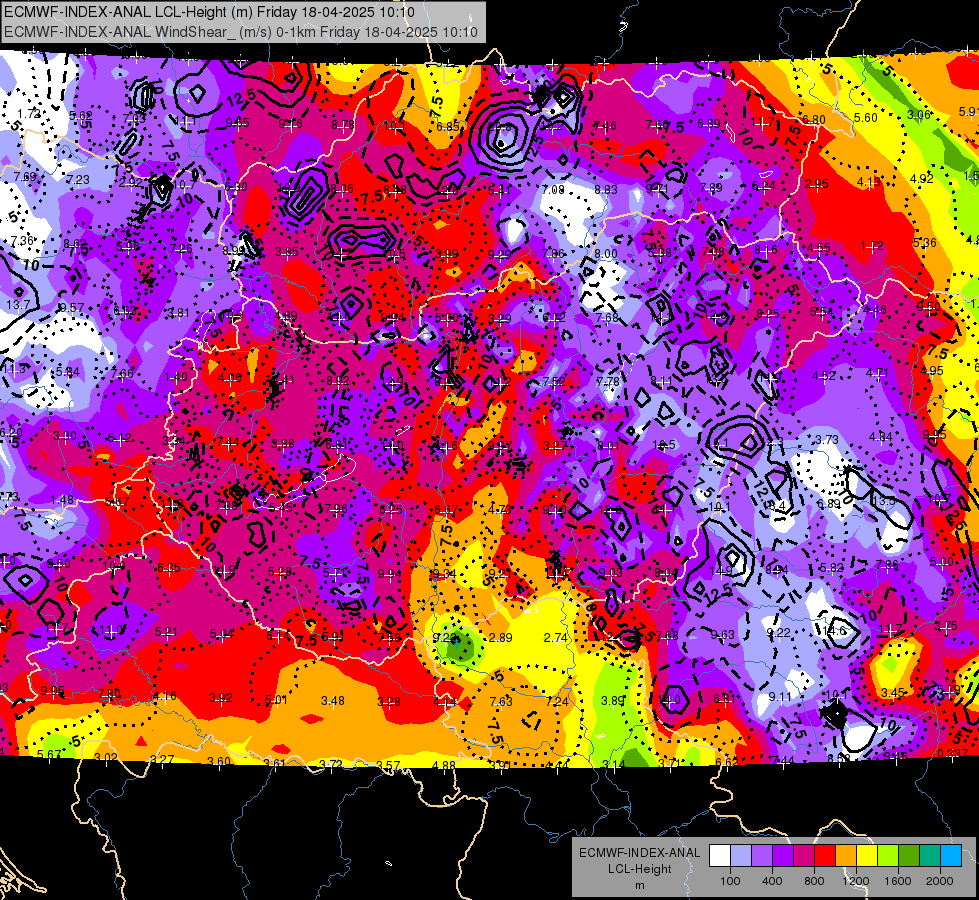Screen dimensions: 979x900
Task: Click the 3.02 value at the bottom edge
Action: click(x=106, y=758)
